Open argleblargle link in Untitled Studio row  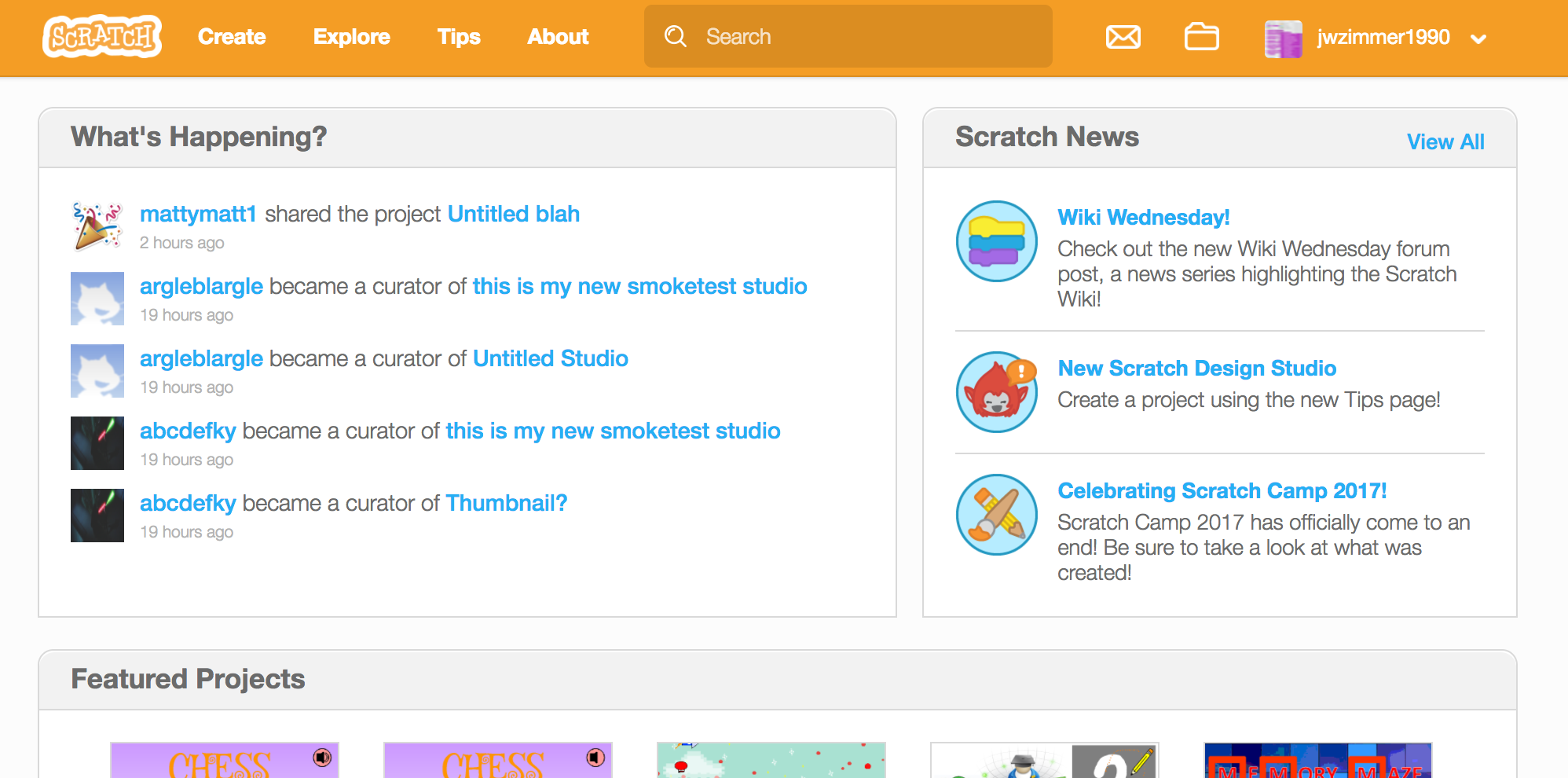point(201,358)
